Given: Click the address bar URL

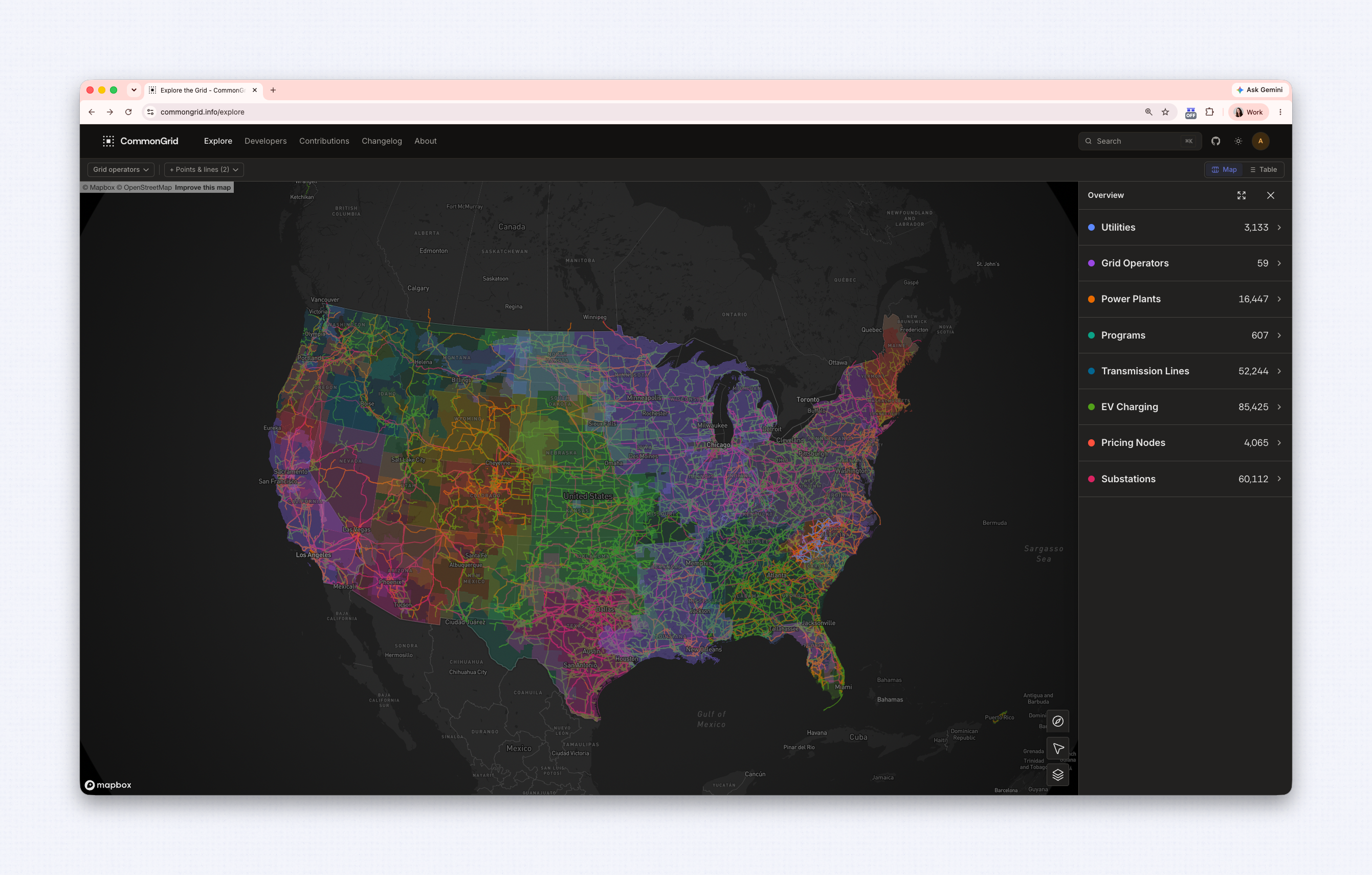Looking at the screenshot, I should click(x=202, y=112).
